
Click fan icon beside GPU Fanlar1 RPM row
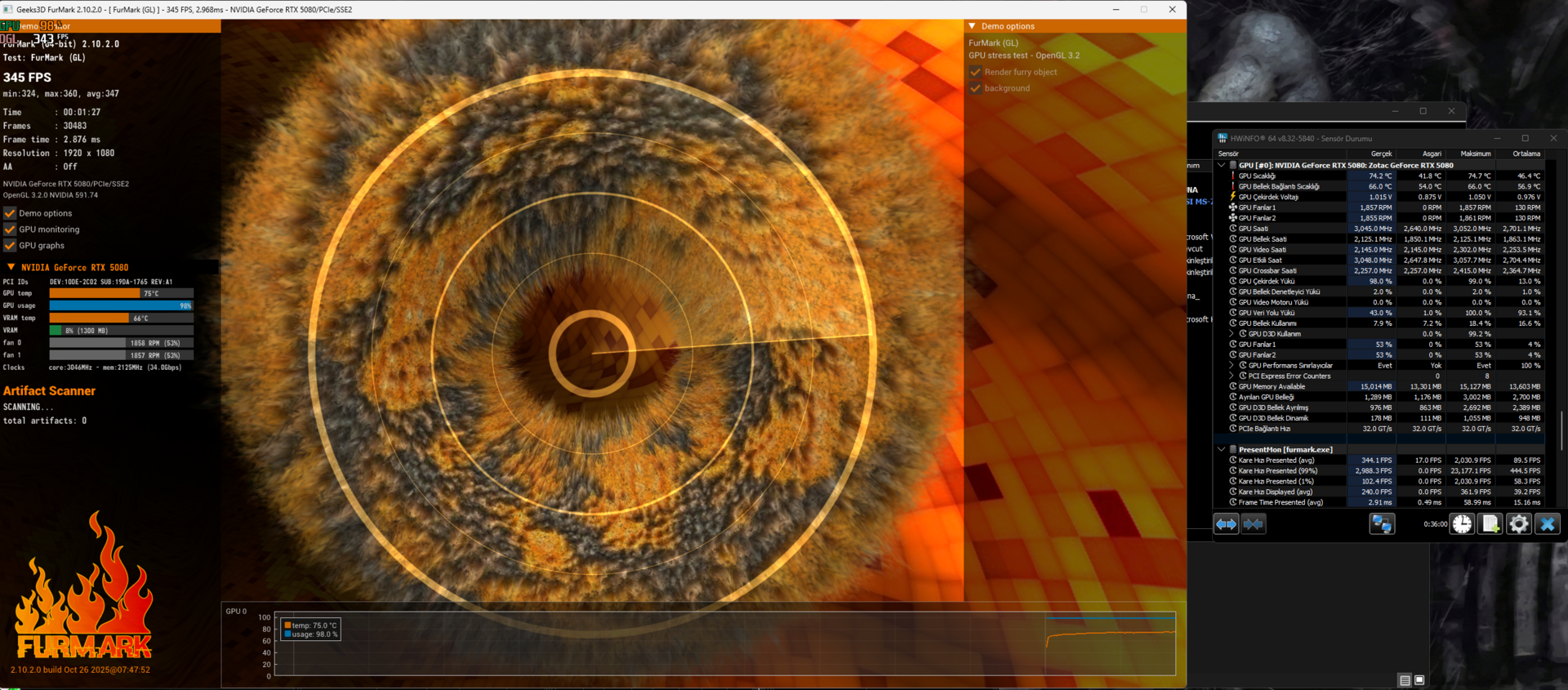click(1233, 207)
